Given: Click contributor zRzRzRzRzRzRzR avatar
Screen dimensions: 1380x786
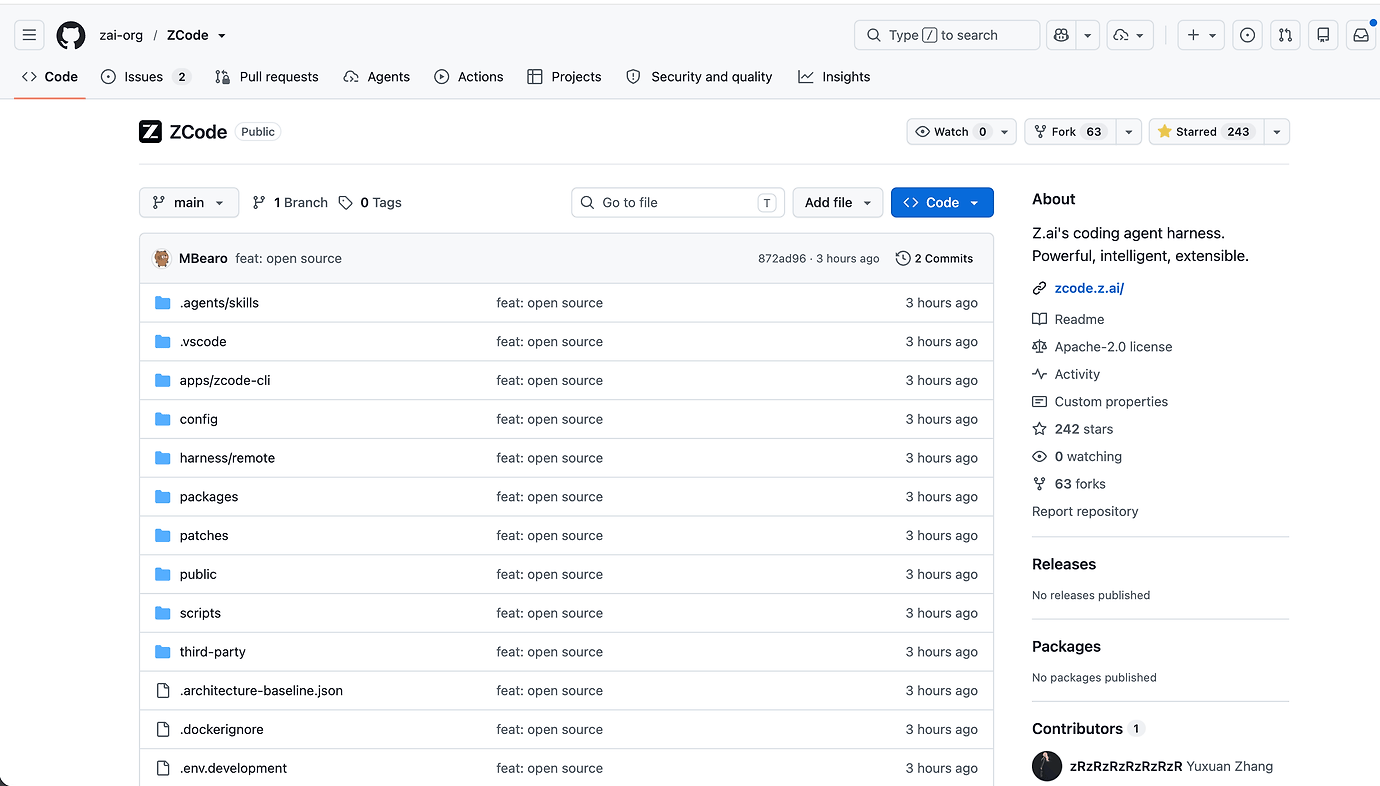Looking at the screenshot, I should click(1047, 767).
